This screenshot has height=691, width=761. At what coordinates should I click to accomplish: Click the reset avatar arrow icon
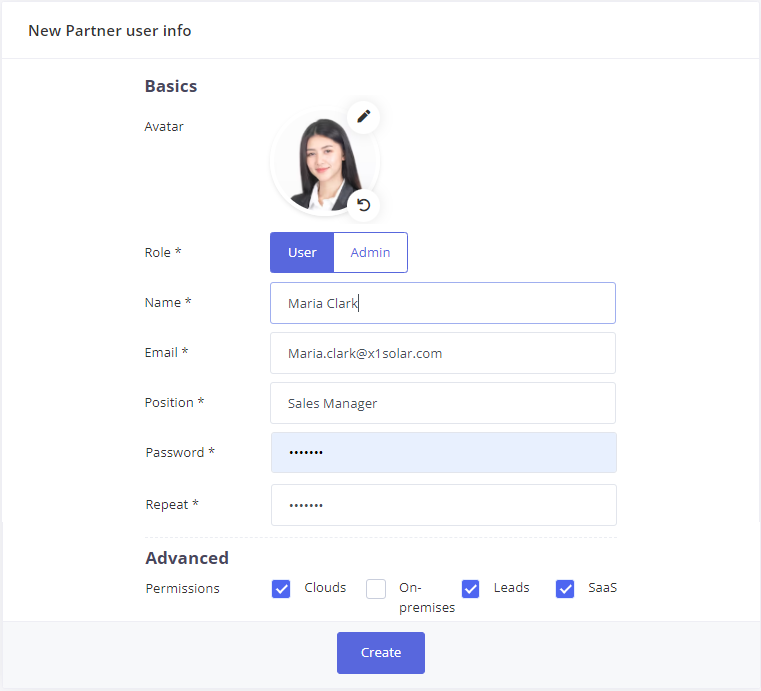click(364, 205)
